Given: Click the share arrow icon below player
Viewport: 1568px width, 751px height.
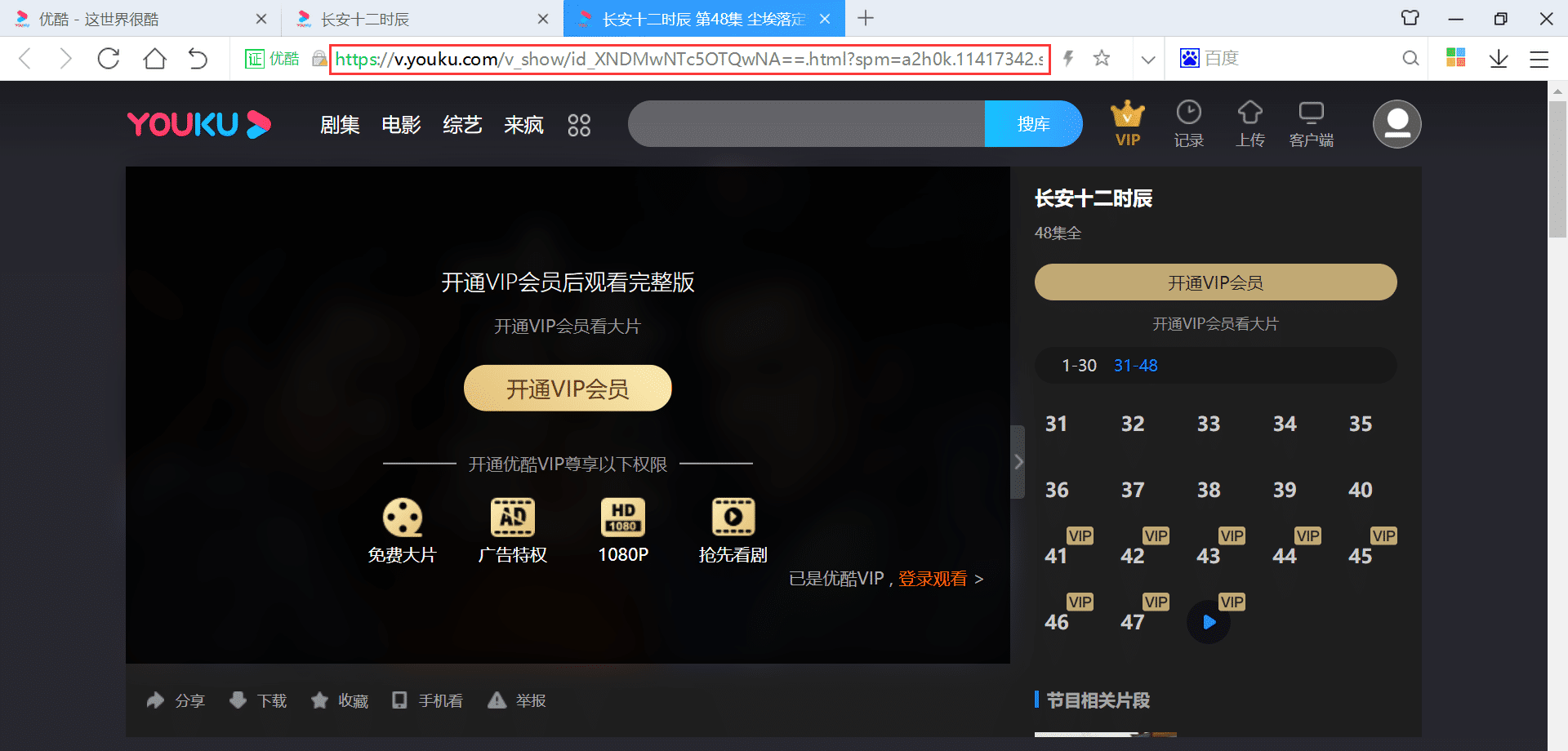Looking at the screenshot, I should pyautogui.click(x=155, y=700).
